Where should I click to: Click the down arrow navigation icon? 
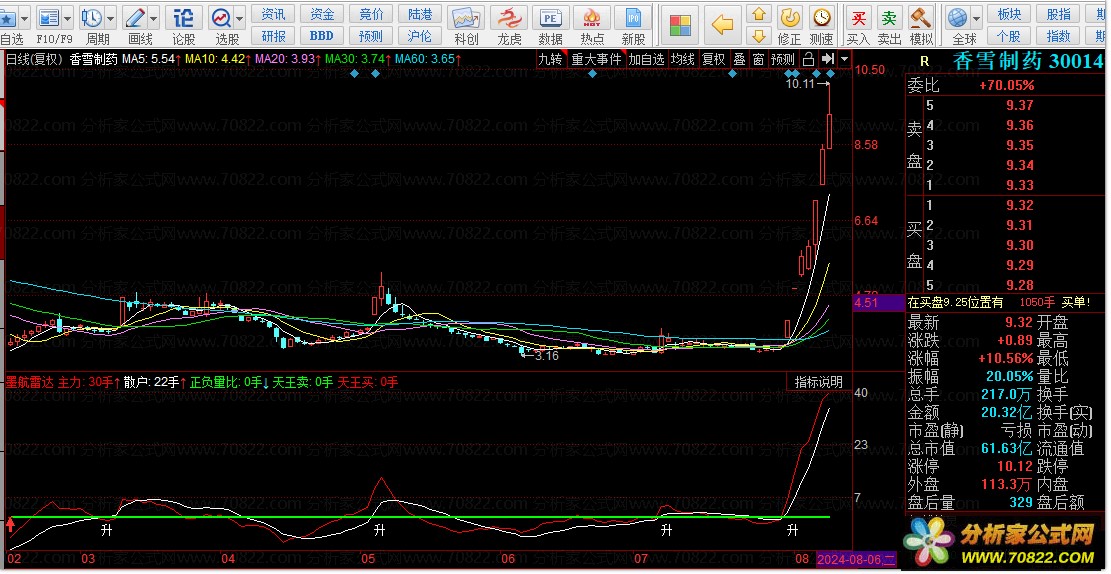tap(759, 36)
